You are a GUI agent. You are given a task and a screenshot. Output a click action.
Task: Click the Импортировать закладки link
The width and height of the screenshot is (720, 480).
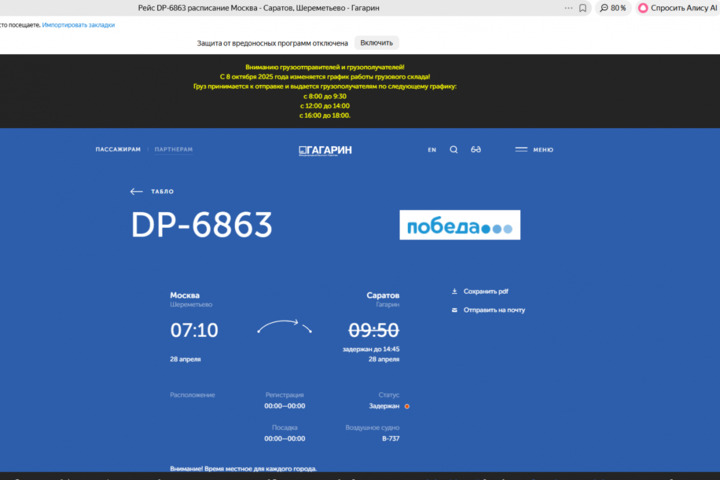click(78, 25)
